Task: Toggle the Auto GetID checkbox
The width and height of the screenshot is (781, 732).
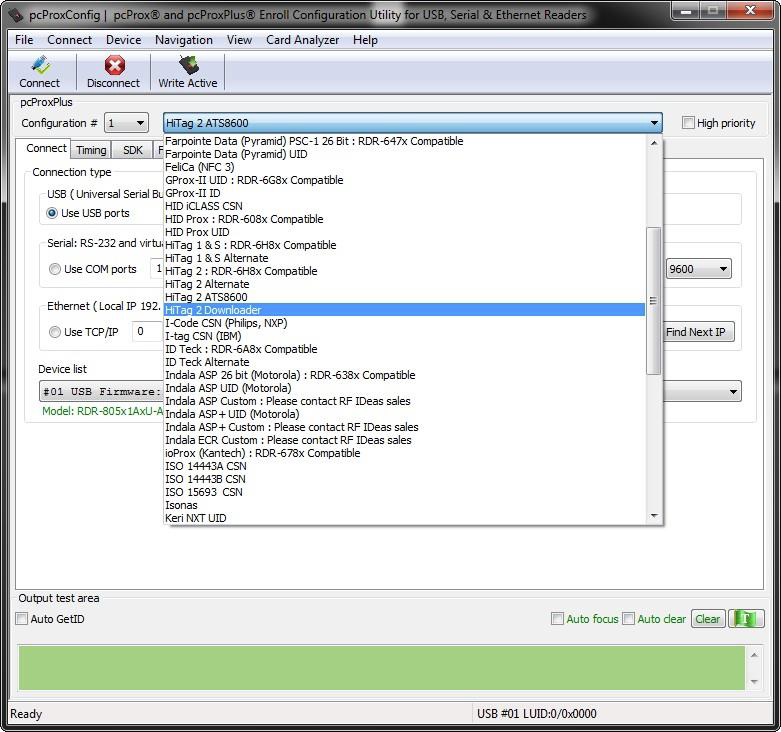Action: pos(22,619)
